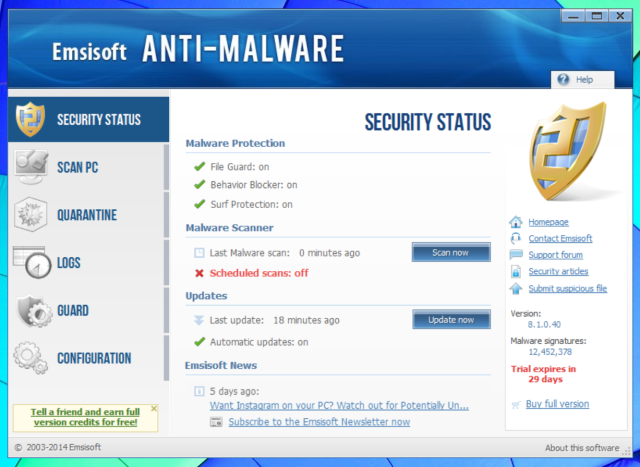Open Submit suspicious file link

[567, 289]
